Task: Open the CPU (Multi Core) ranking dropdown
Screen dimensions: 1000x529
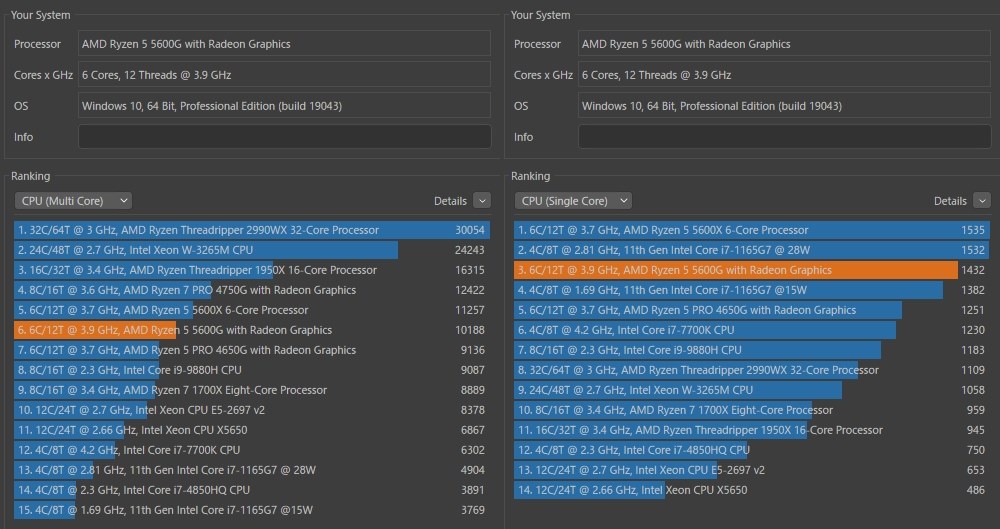Action: (73, 201)
